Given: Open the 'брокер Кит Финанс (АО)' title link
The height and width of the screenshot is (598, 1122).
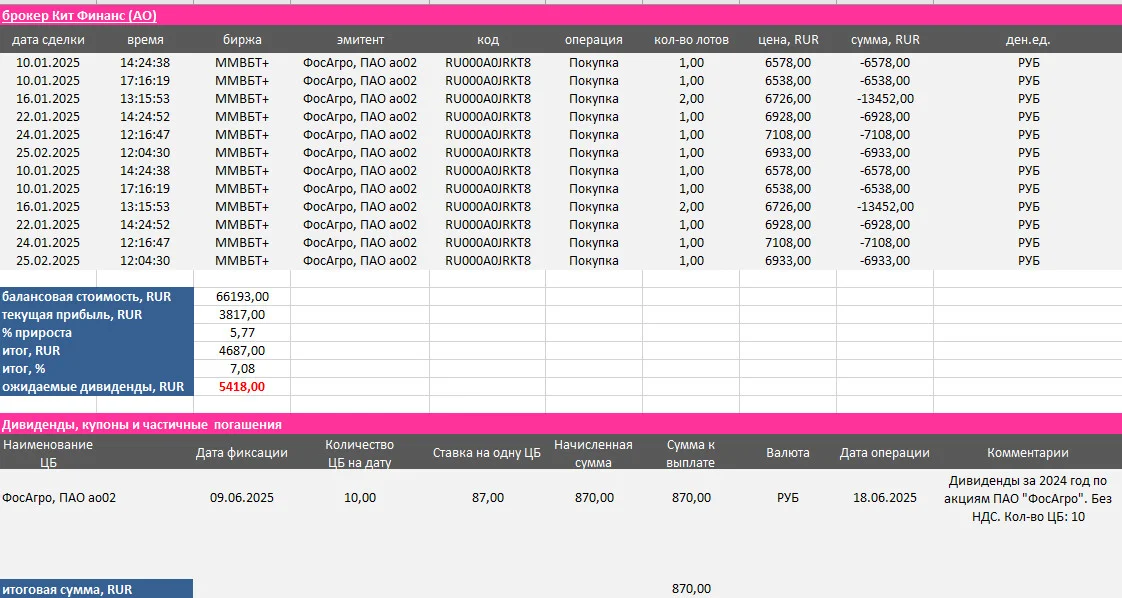Looking at the screenshot, I should click(x=79, y=16).
